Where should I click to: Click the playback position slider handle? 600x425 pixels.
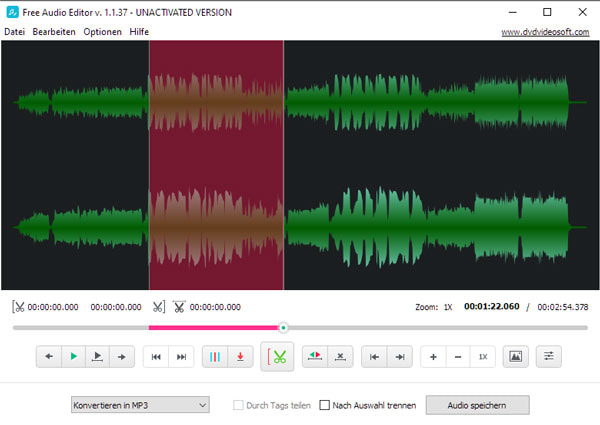tap(283, 327)
